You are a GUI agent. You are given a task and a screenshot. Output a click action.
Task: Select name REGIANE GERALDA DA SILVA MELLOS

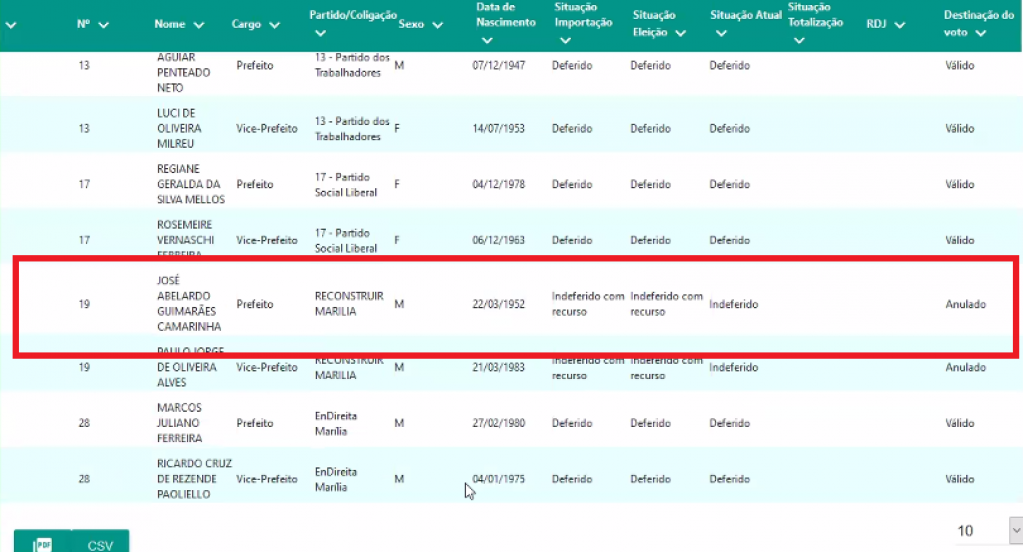click(x=191, y=184)
